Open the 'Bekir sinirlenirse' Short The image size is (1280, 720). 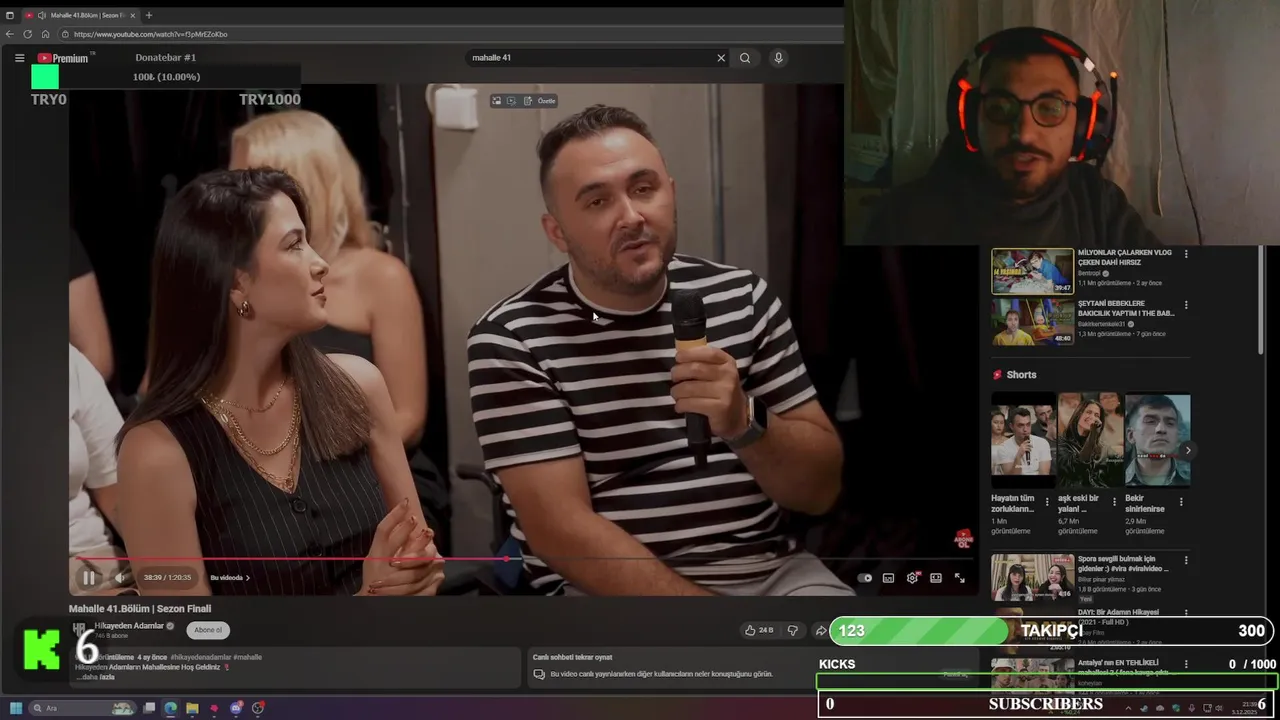(1157, 440)
